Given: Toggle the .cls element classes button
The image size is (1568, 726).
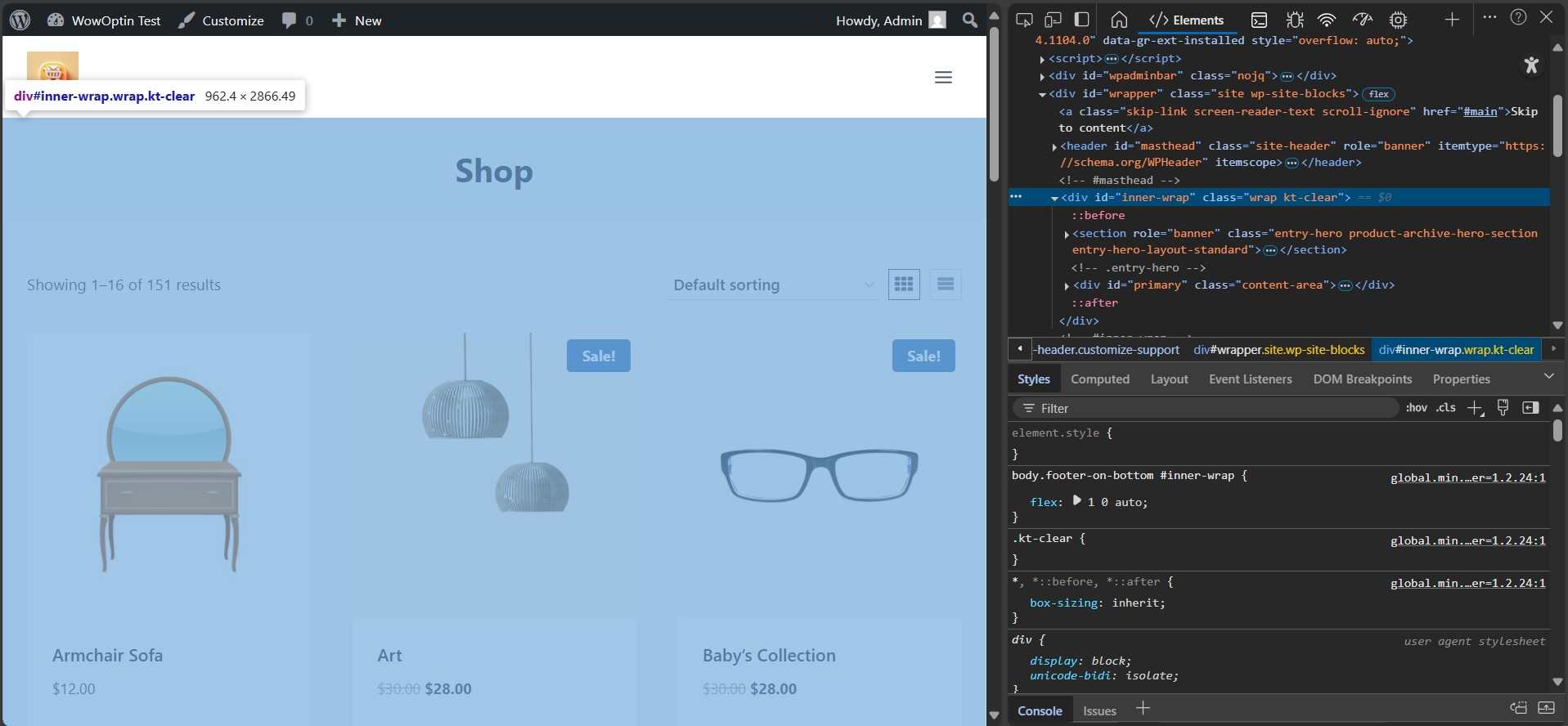Looking at the screenshot, I should [1446, 408].
